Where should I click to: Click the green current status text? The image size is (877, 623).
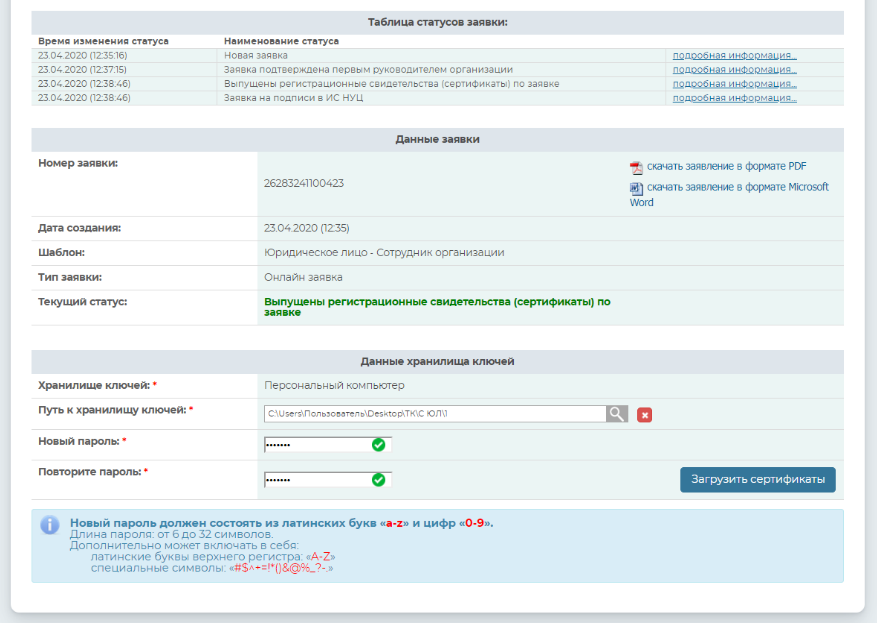pyautogui.click(x=437, y=306)
